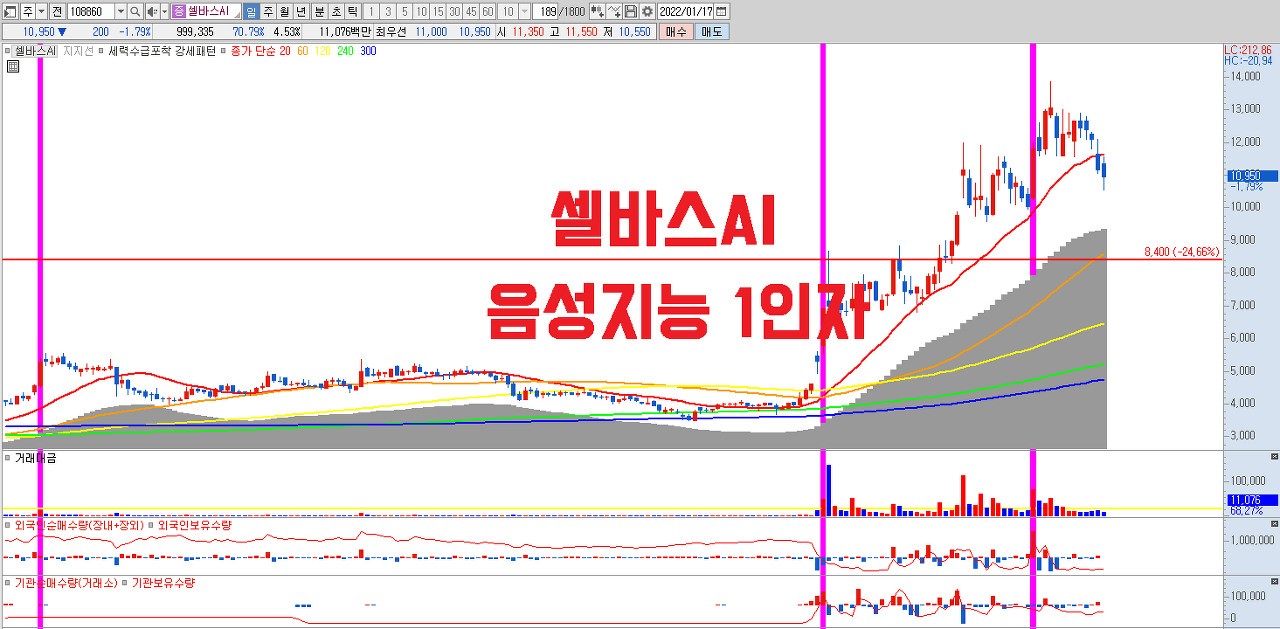Select the 분 minute chart tab

tap(320, 12)
